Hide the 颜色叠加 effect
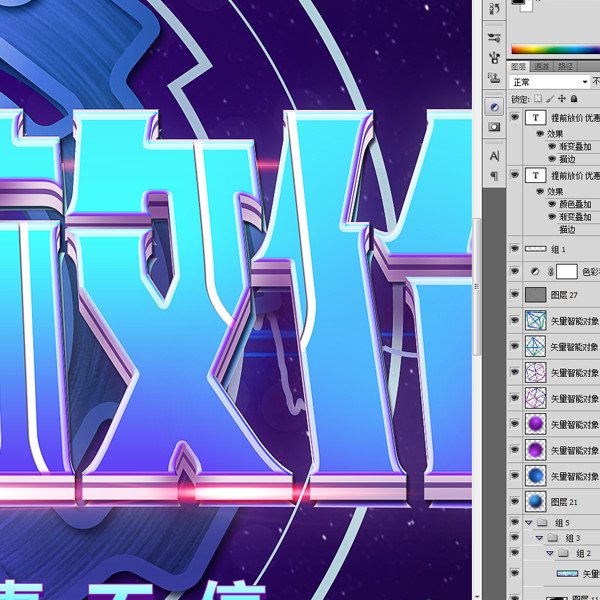This screenshot has height=600, width=600. click(x=552, y=204)
